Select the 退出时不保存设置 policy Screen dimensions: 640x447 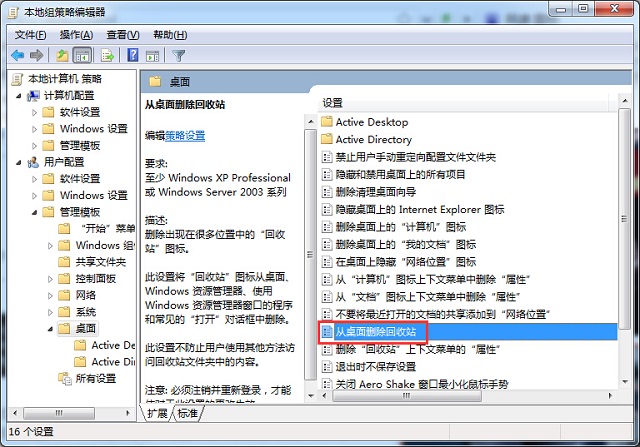click(x=382, y=366)
